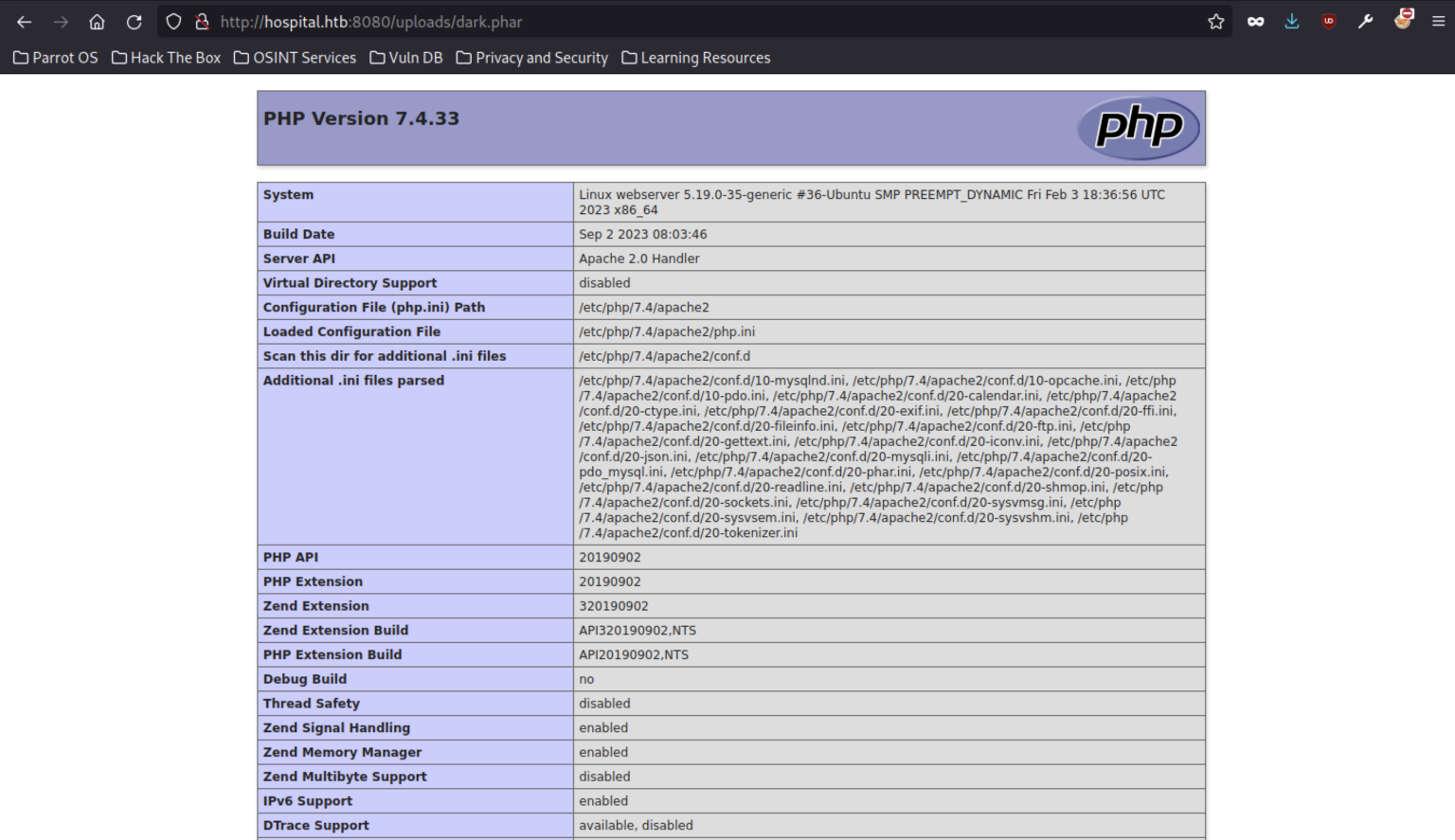Screen dimensions: 1455x840
Task: Click Loaded Configuration File path /etc/php/7.4/apache2/php.ini
Action: click(667, 331)
